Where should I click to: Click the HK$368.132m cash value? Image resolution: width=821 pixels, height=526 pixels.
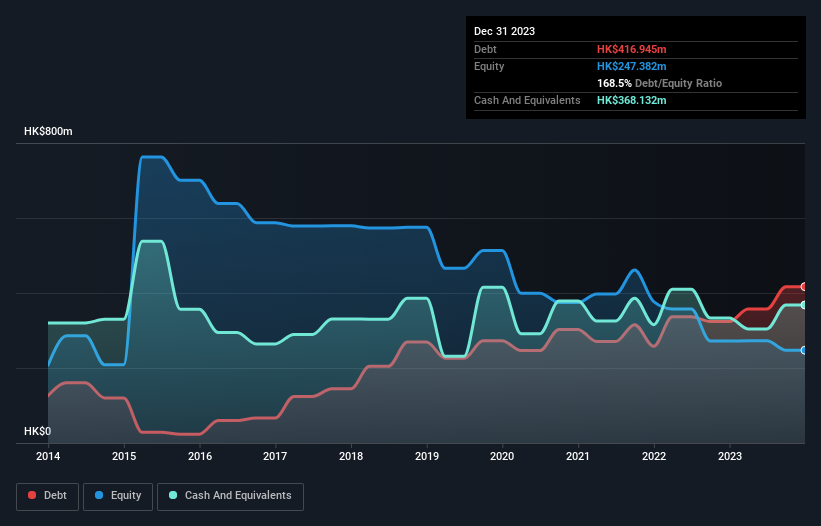point(631,100)
